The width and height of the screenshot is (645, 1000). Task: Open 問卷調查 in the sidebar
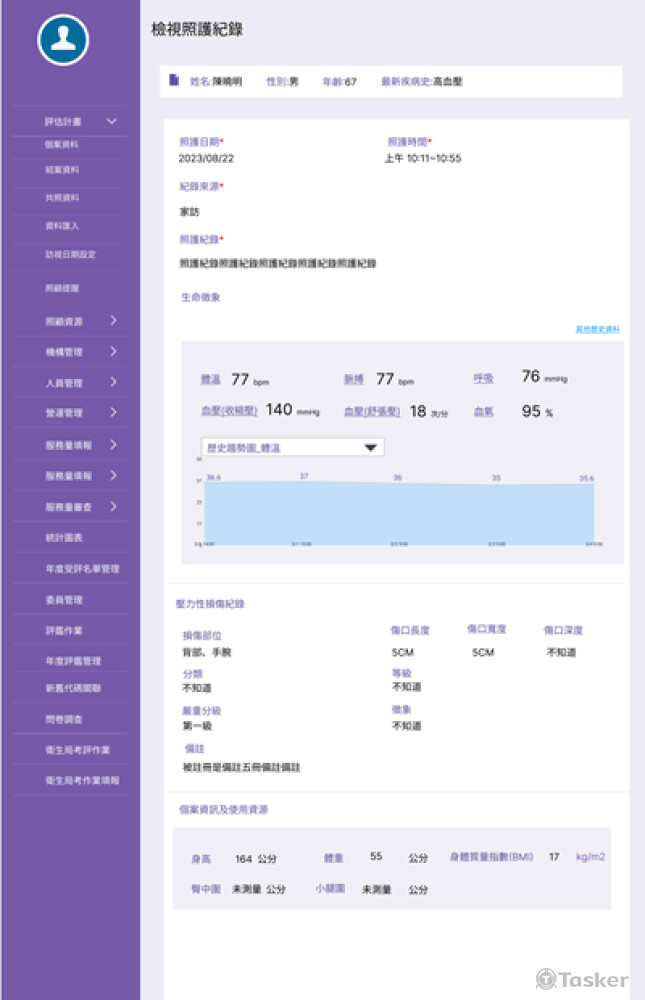[x=62, y=719]
